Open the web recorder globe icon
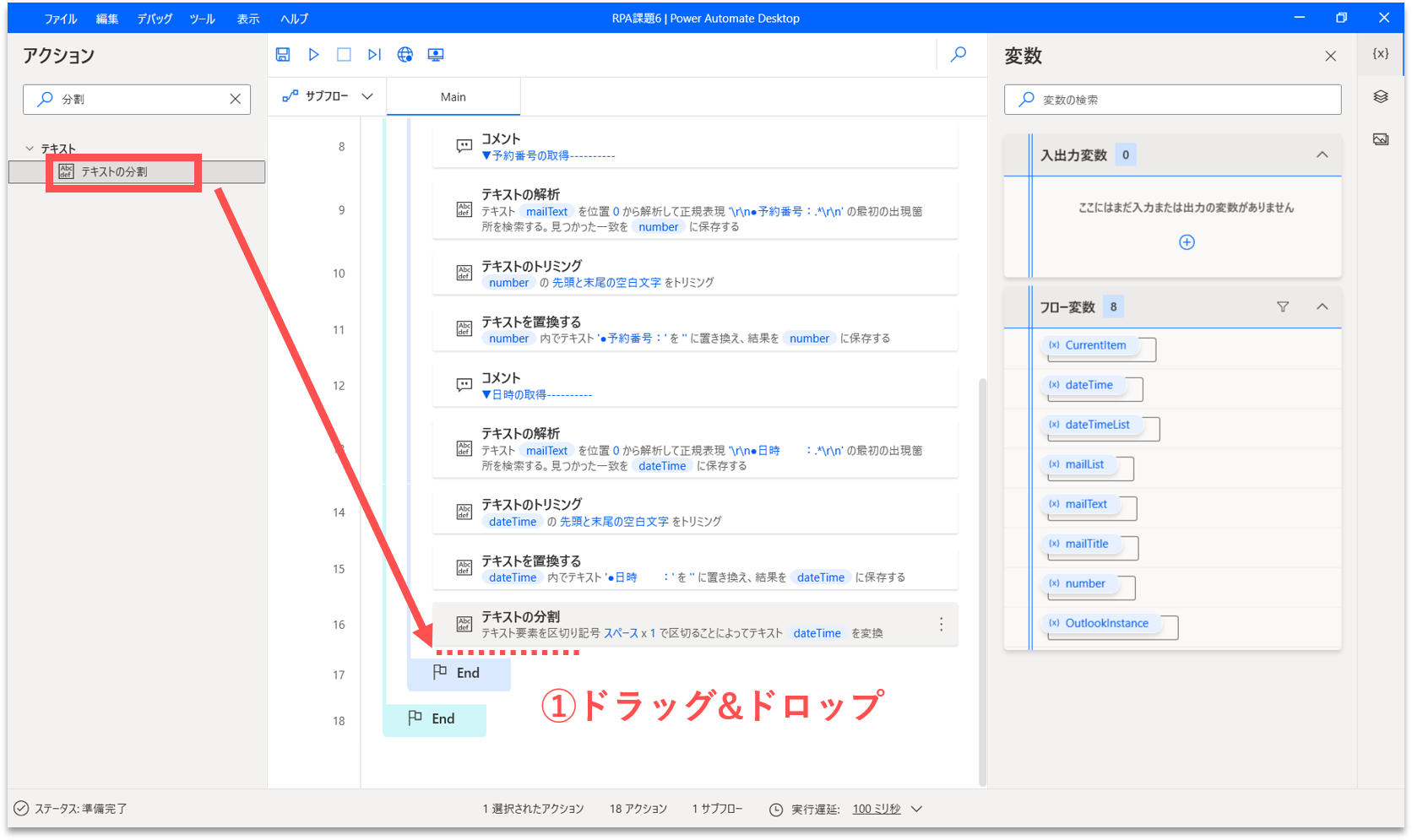Screen dimensions: 1412x840 (x=405, y=54)
